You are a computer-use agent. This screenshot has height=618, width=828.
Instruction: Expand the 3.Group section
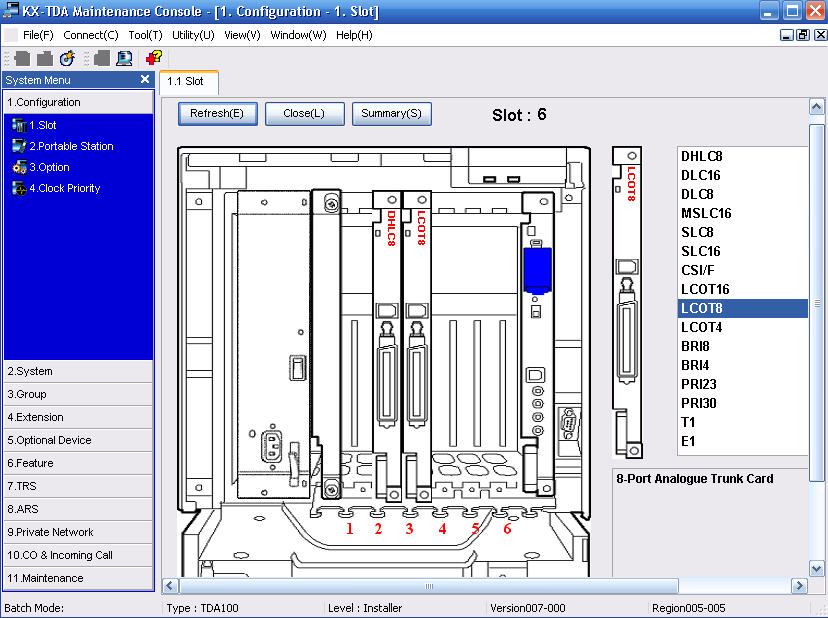coord(79,394)
